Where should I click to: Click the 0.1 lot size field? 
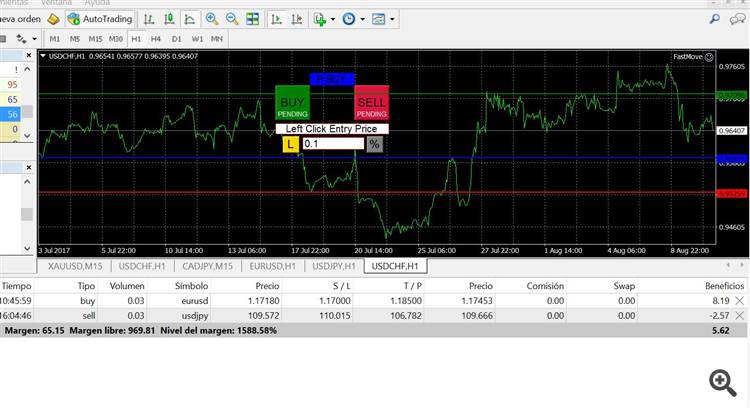[333, 144]
